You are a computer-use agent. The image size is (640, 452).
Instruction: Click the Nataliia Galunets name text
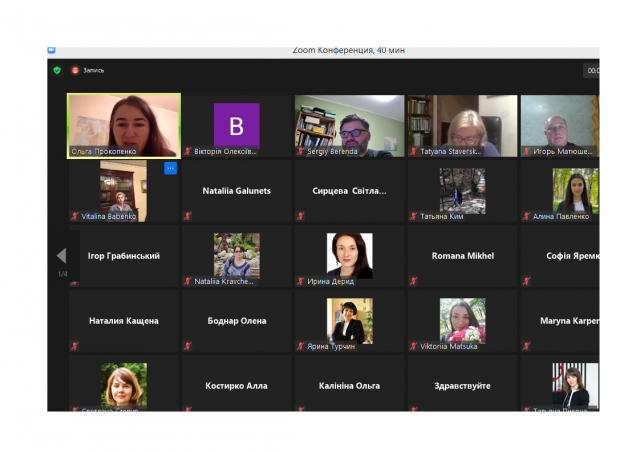point(237,191)
